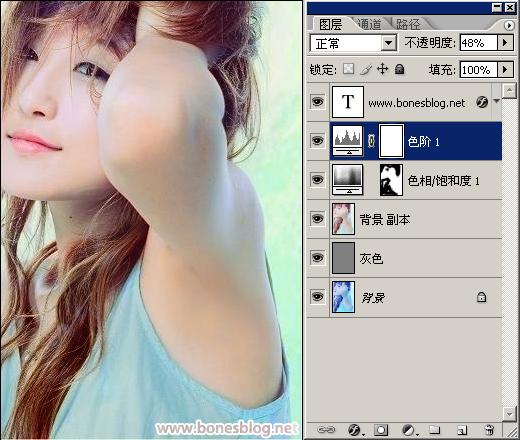Create new fill or adjustment layer
Image resolution: width=520 pixels, height=440 pixels.
click(409, 430)
